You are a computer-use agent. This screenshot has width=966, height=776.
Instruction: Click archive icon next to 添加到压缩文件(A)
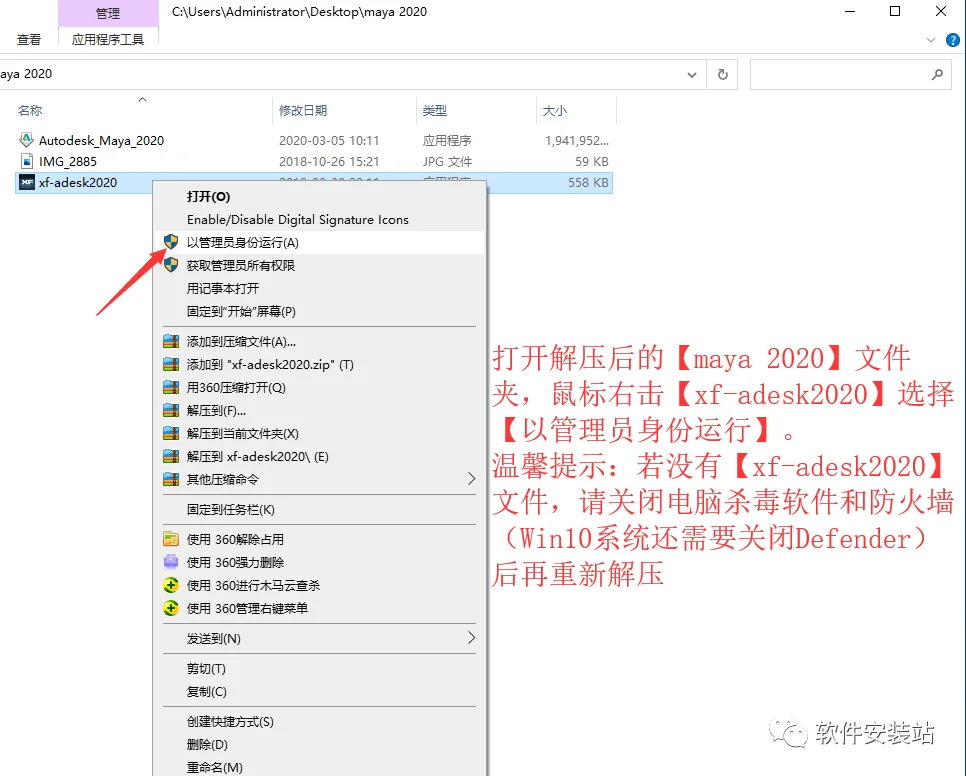[171, 342]
